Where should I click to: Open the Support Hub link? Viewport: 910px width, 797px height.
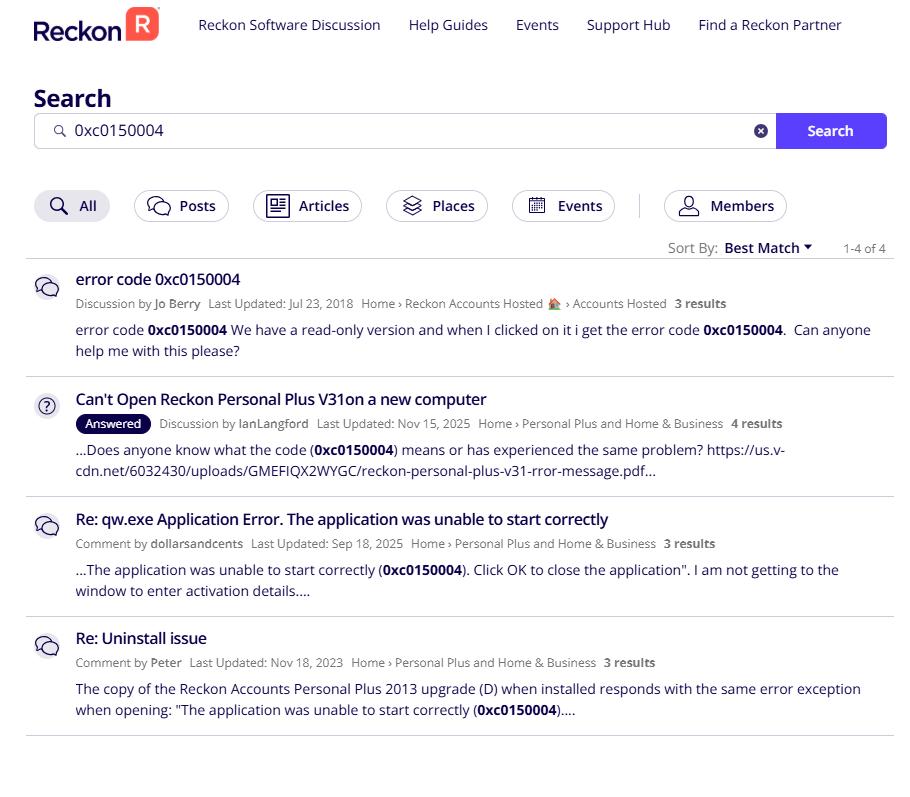coord(629,25)
